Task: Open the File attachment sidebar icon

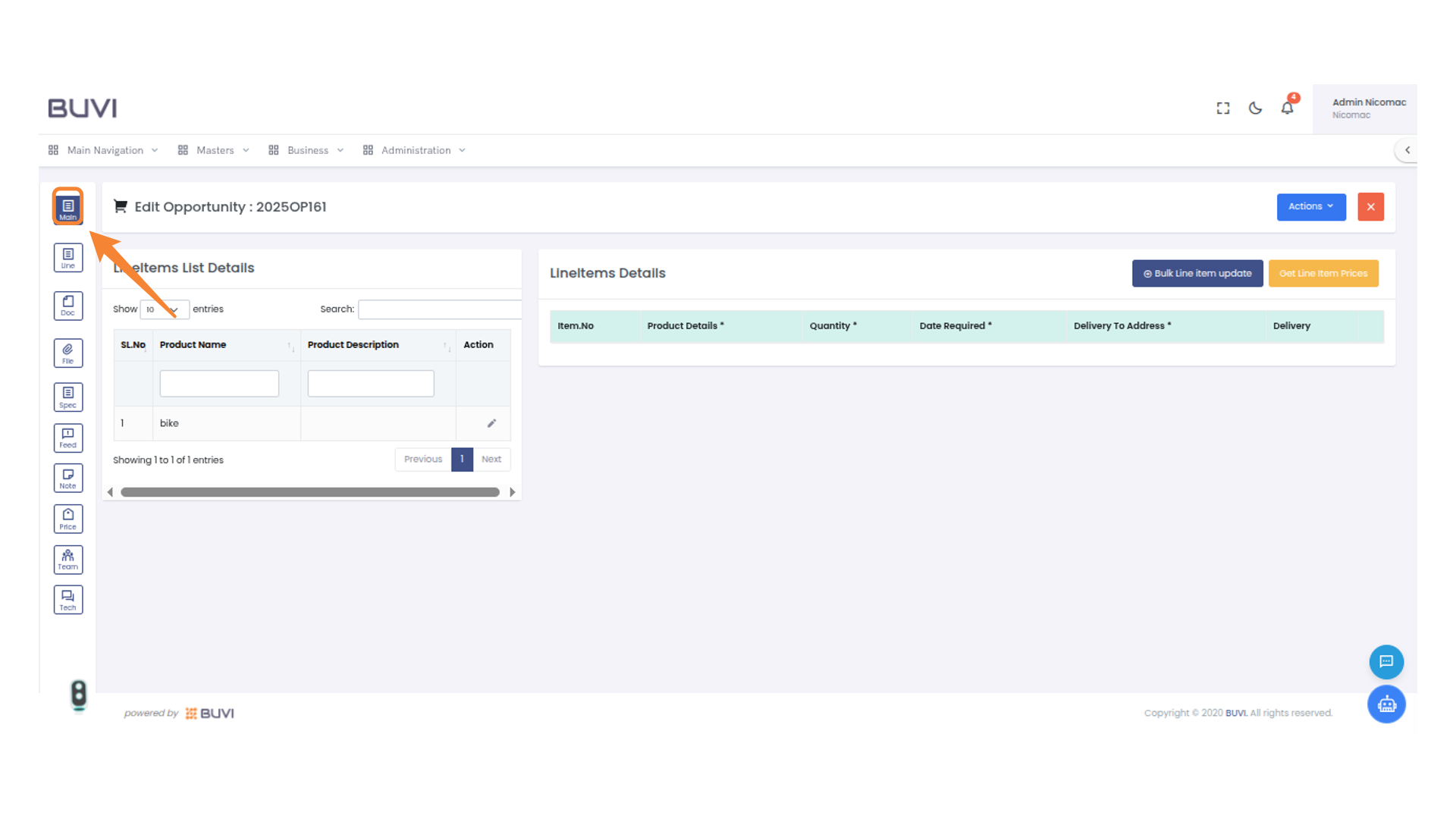Action: (x=68, y=353)
